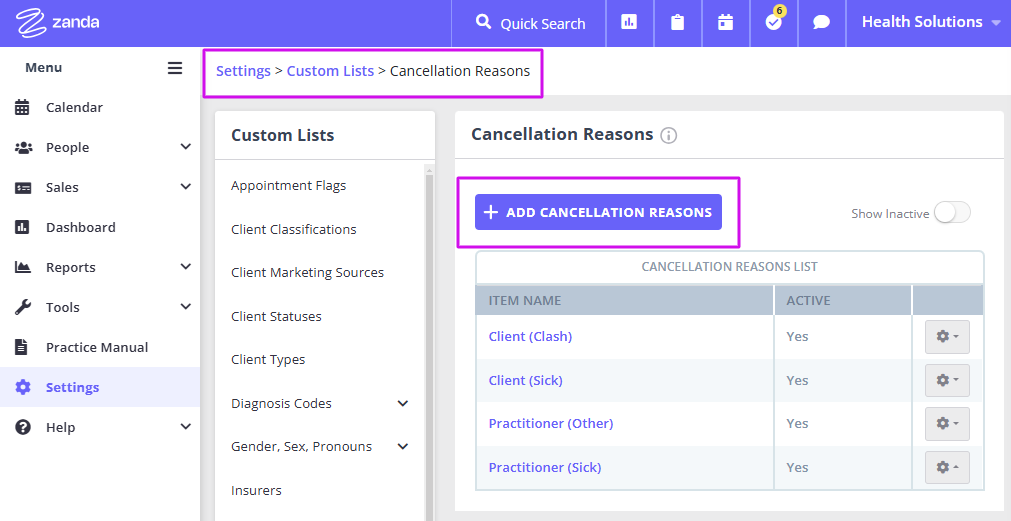Screen dimensions: 1011x521
Task: Click the Zanda logo
Action: pos(58,23)
